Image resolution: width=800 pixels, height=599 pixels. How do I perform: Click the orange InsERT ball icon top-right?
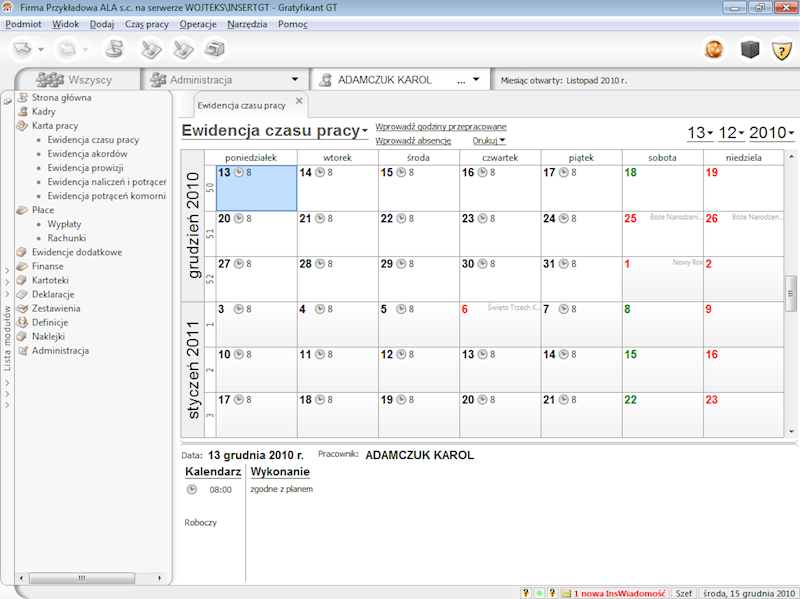click(714, 49)
